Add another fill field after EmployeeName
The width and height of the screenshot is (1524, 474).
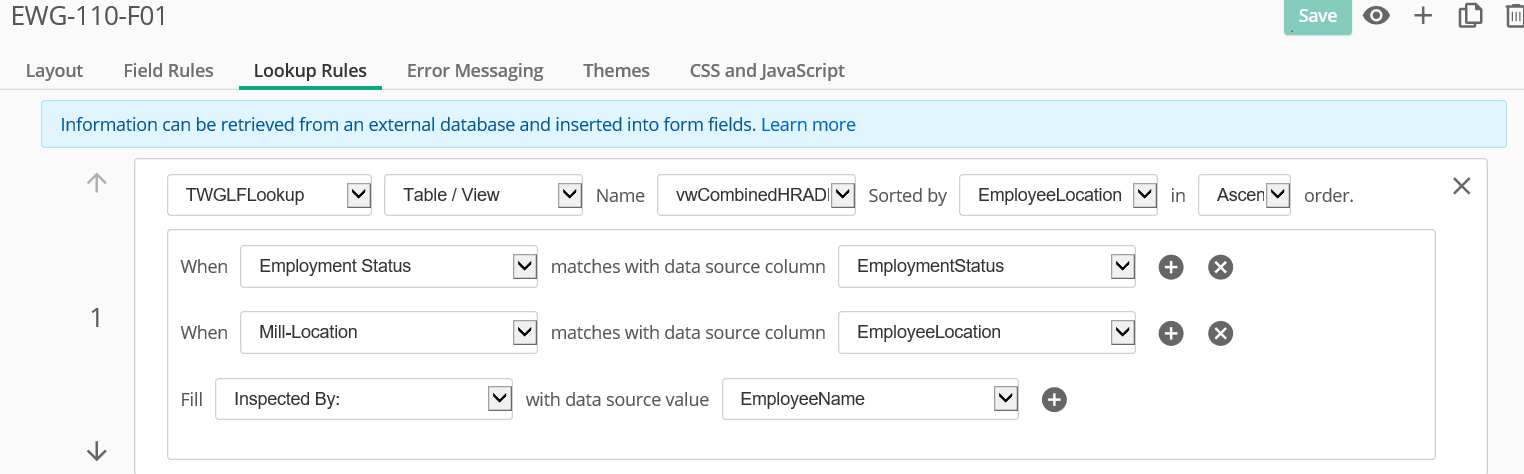(1054, 400)
